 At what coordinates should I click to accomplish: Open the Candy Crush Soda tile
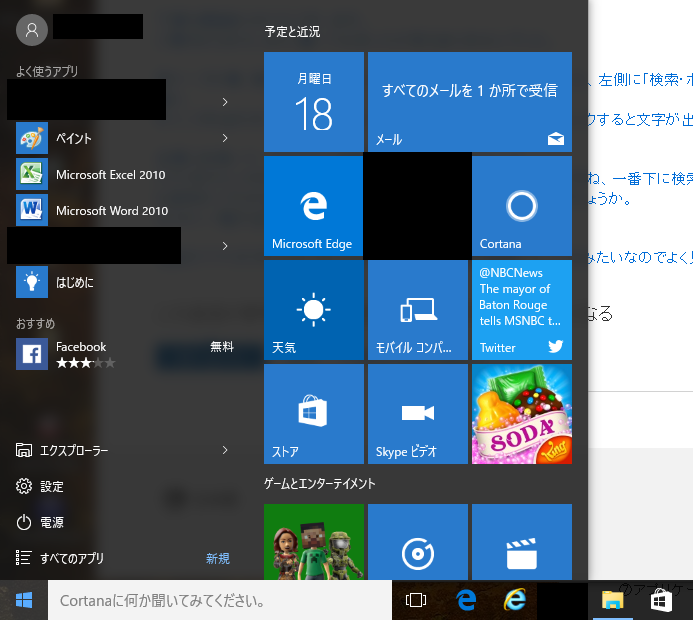(x=522, y=414)
